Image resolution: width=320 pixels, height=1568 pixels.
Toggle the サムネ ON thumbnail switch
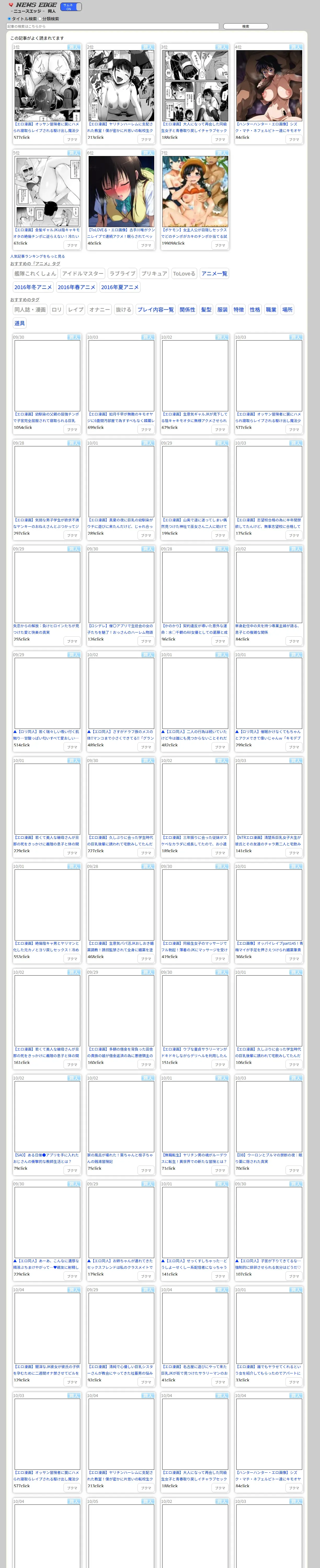pyautogui.click(x=71, y=7)
